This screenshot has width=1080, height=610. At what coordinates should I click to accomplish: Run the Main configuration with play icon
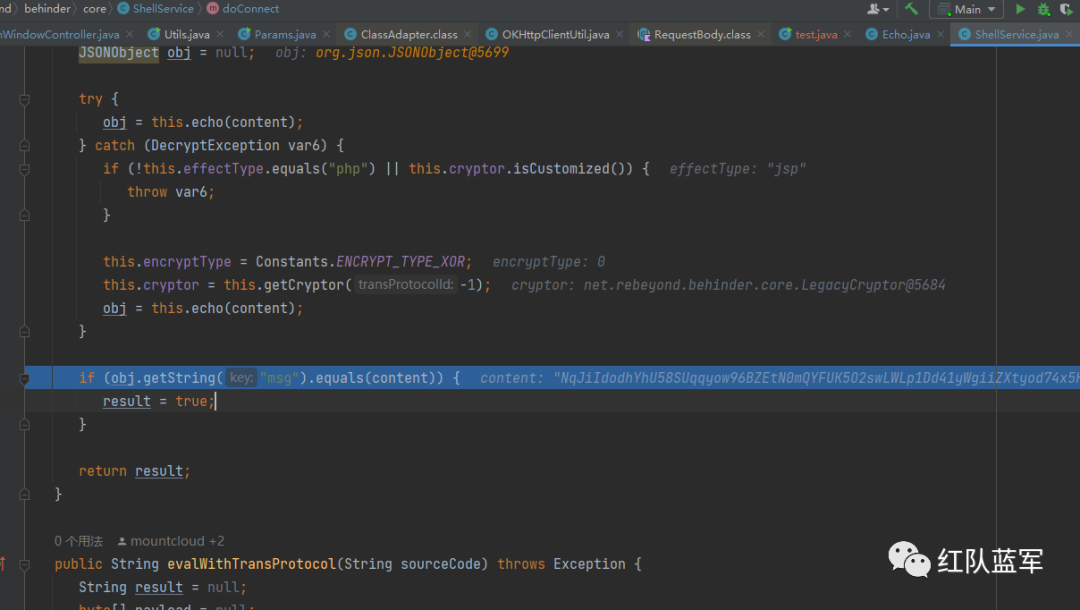(1020, 9)
